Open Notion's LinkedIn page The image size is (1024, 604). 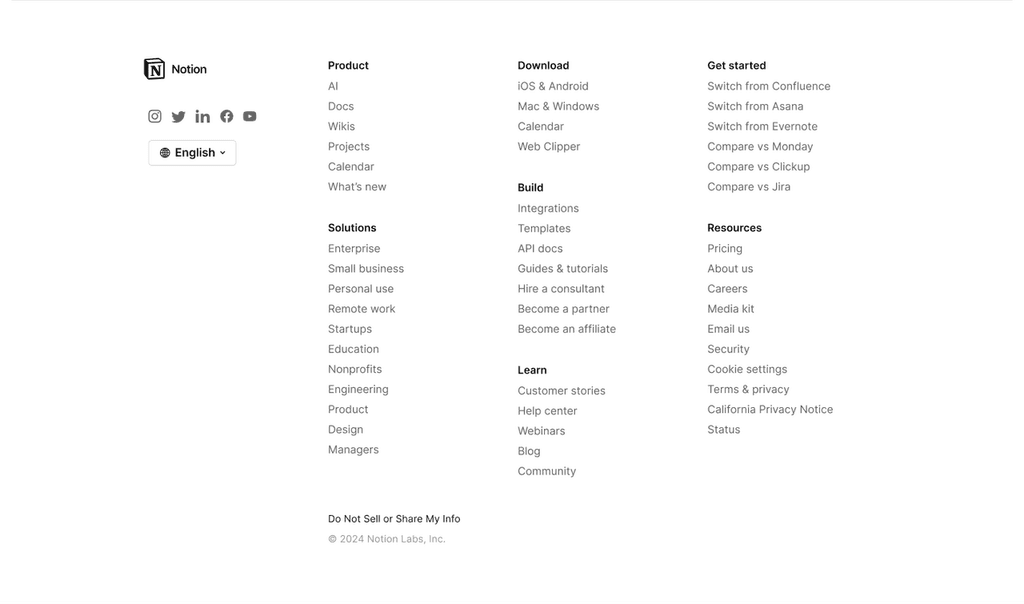pos(202,116)
